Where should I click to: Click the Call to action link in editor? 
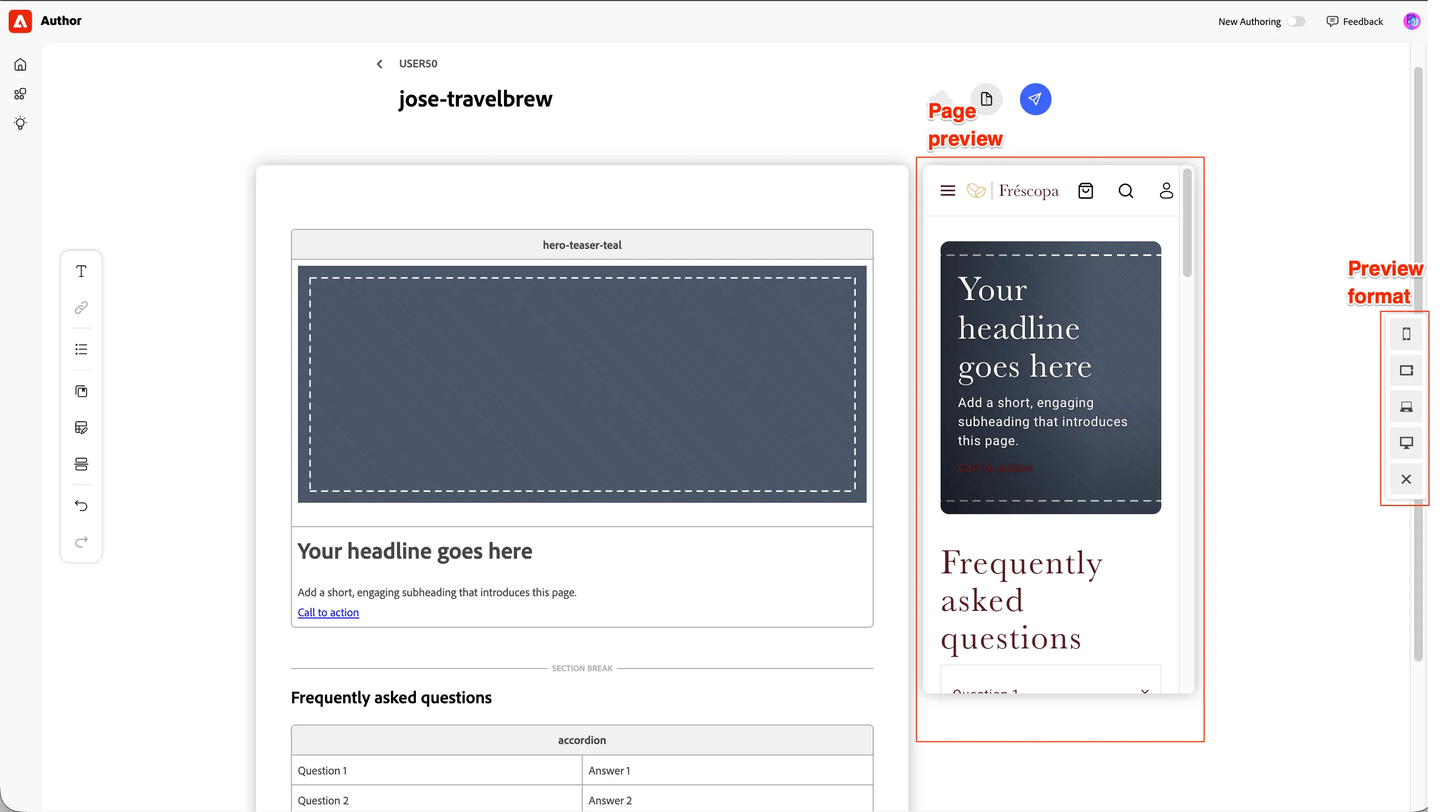point(328,612)
